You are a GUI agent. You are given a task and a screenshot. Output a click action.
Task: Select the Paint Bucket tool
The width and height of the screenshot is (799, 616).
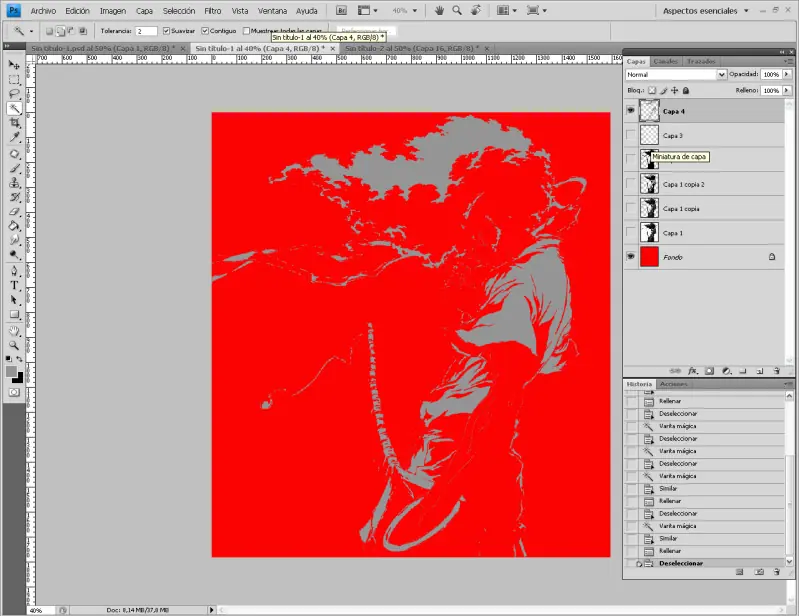coord(14,226)
